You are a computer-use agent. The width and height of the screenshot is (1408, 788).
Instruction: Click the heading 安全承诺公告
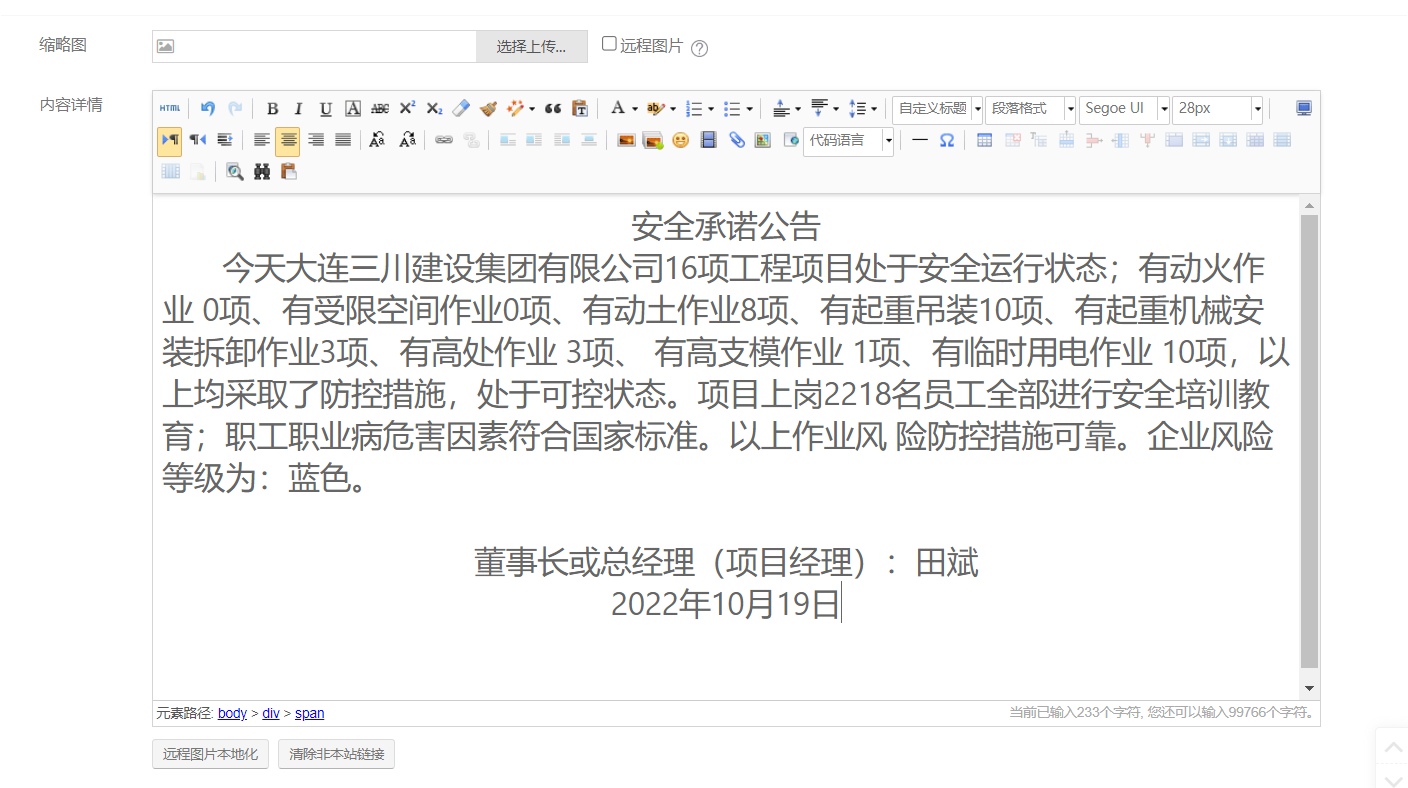[726, 227]
